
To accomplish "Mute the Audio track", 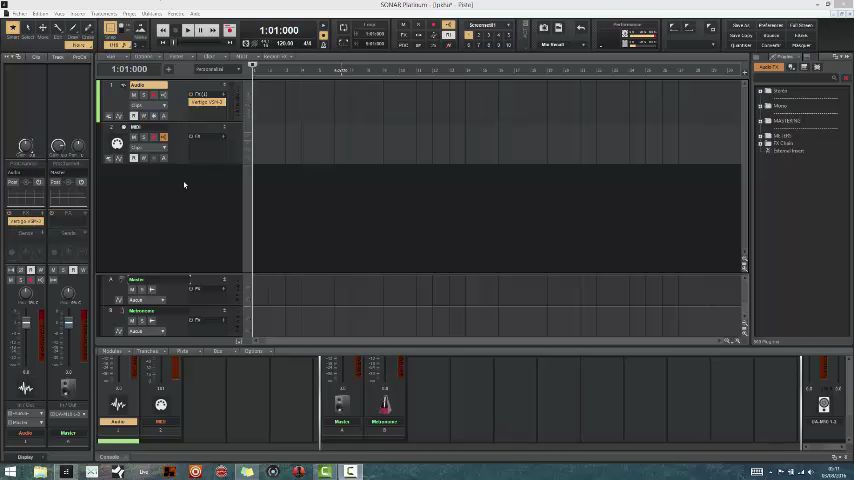I will point(134,95).
